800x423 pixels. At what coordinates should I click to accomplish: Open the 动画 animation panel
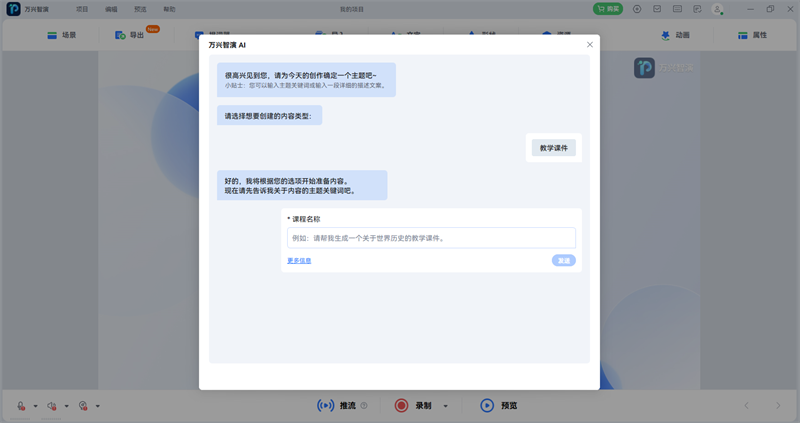[x=674, y=35]
